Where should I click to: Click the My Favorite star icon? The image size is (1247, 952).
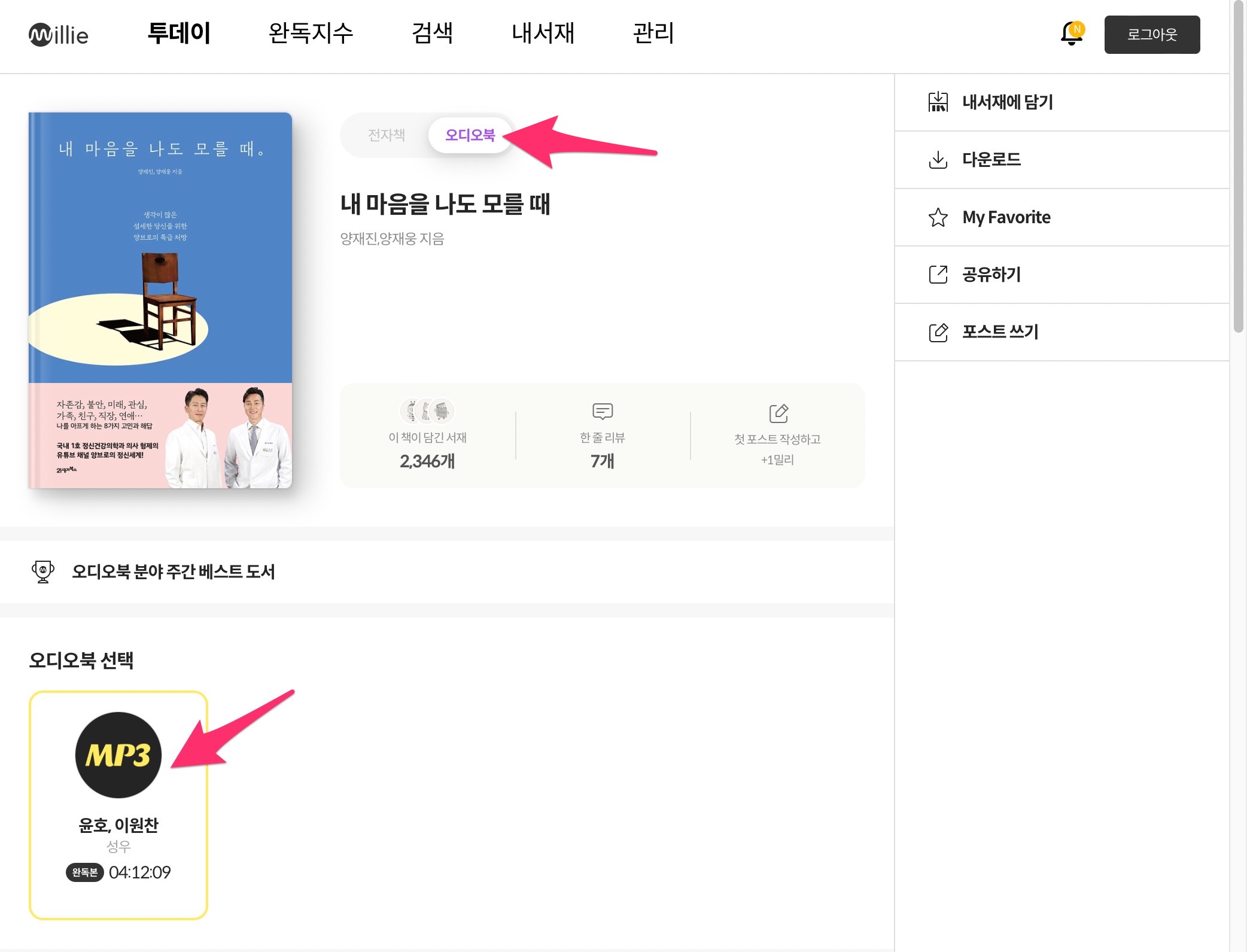tap(938, 217)
